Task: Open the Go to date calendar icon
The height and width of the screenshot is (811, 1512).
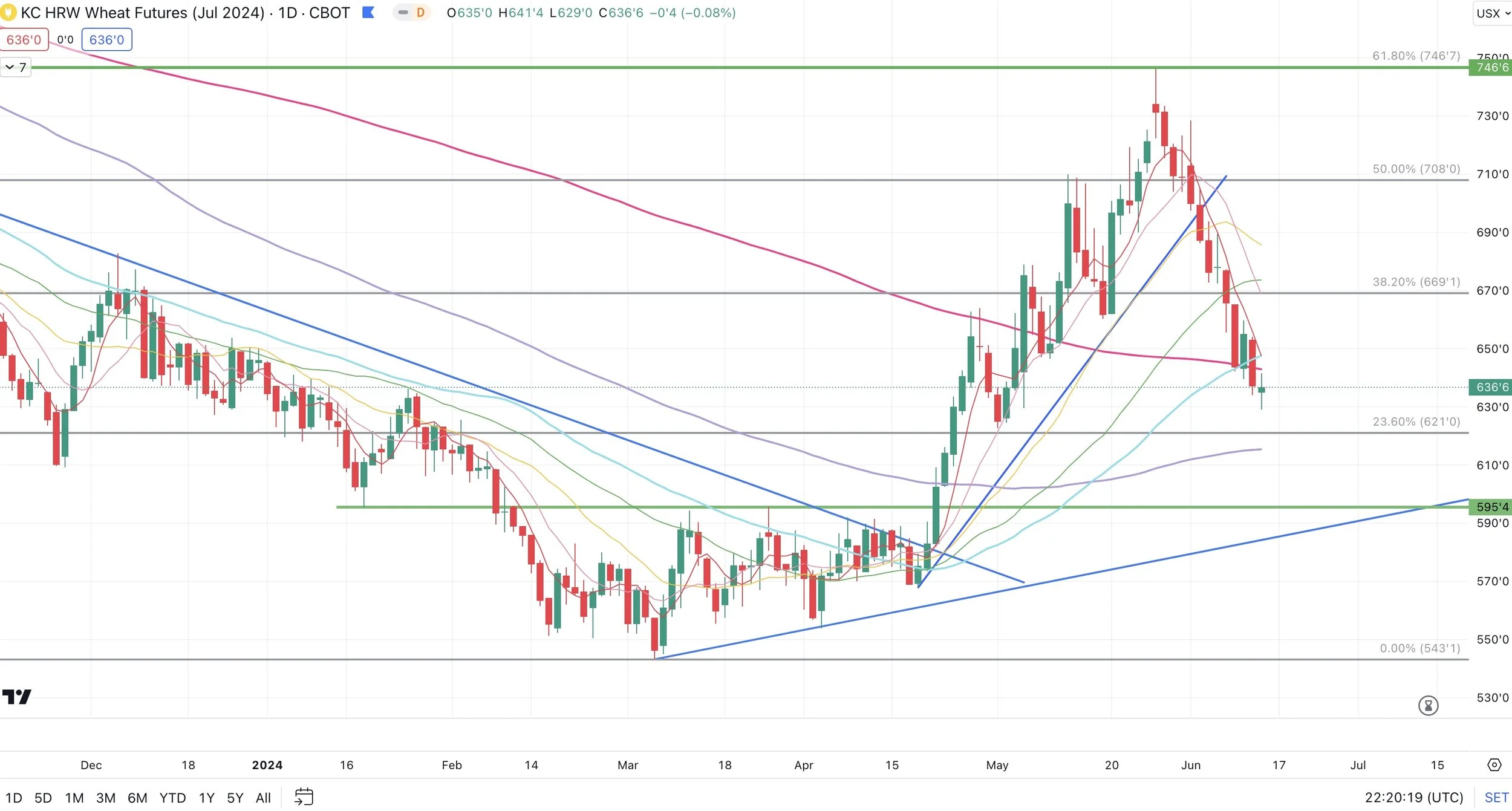Action: click(304, 797)
